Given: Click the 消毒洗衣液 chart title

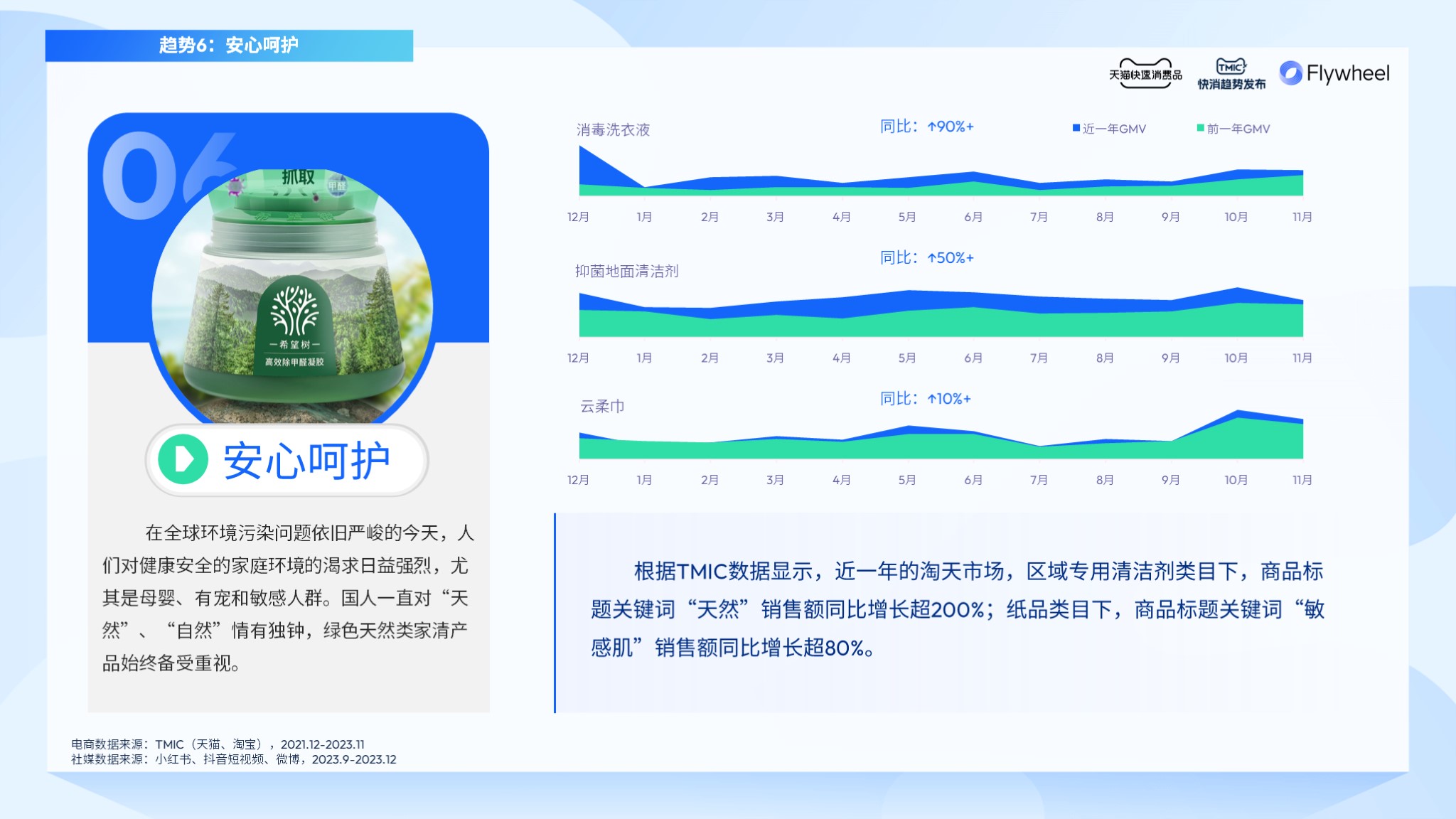Looking at the screenshot, I should tap(613, 130).
